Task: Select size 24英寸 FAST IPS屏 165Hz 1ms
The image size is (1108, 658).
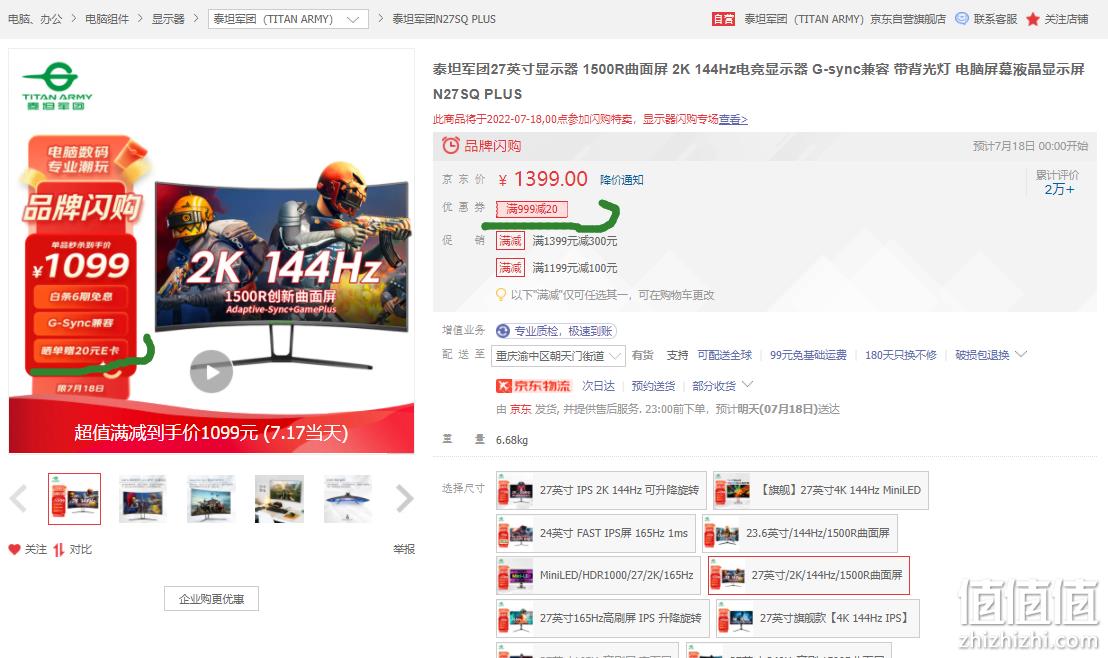Action: click(x=596, y=534)
